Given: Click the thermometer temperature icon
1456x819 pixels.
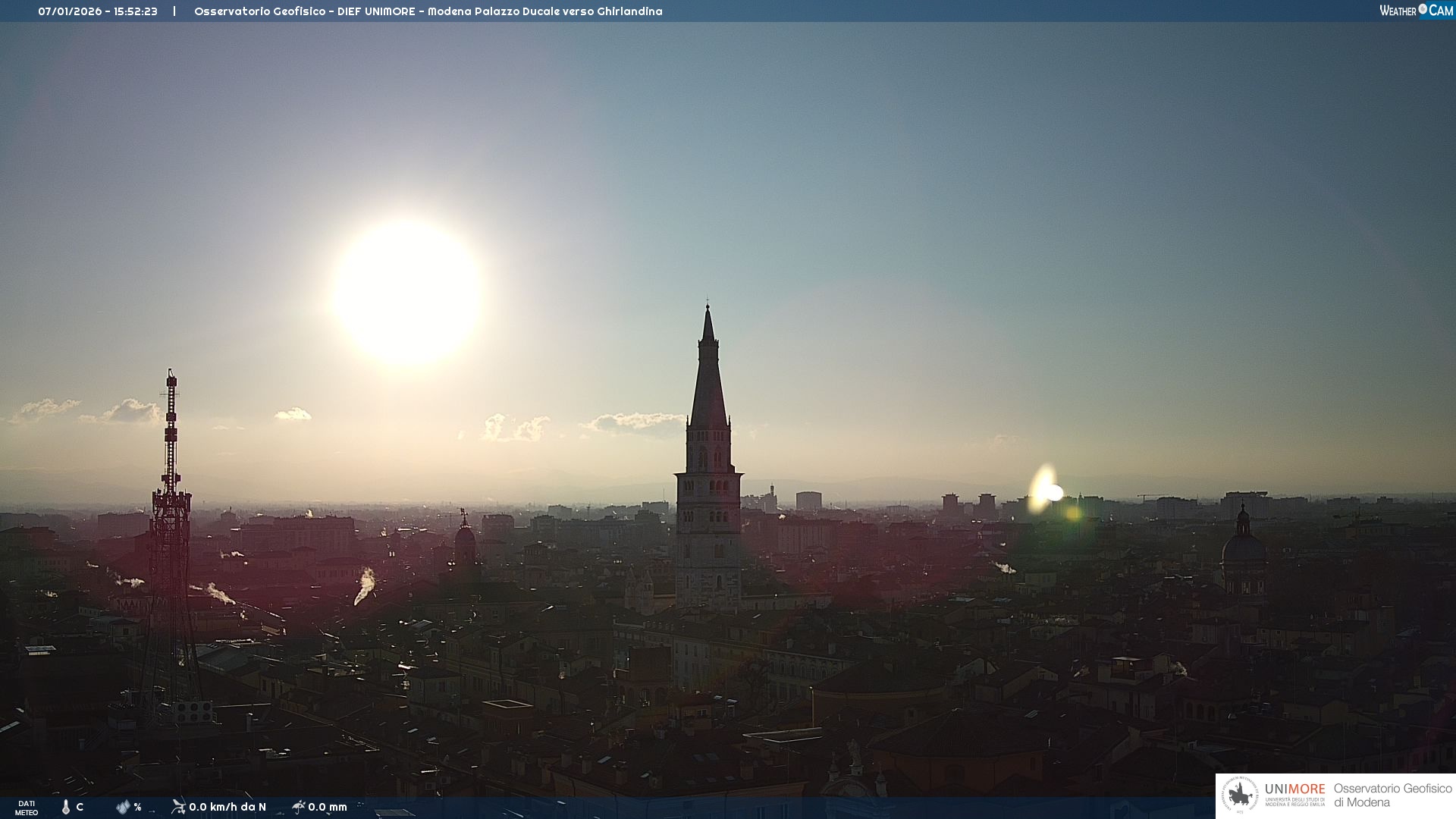Looking at the screenshot, I should (x=66, y=807).
